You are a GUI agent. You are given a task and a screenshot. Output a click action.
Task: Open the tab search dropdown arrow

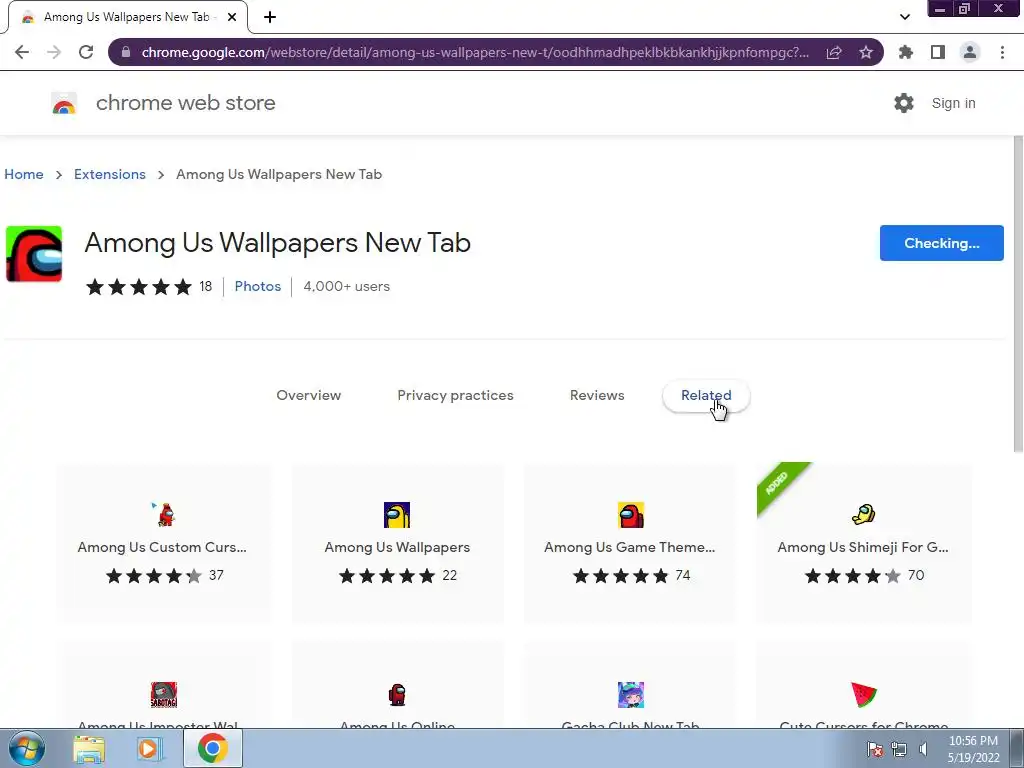[x=904, y=17]
